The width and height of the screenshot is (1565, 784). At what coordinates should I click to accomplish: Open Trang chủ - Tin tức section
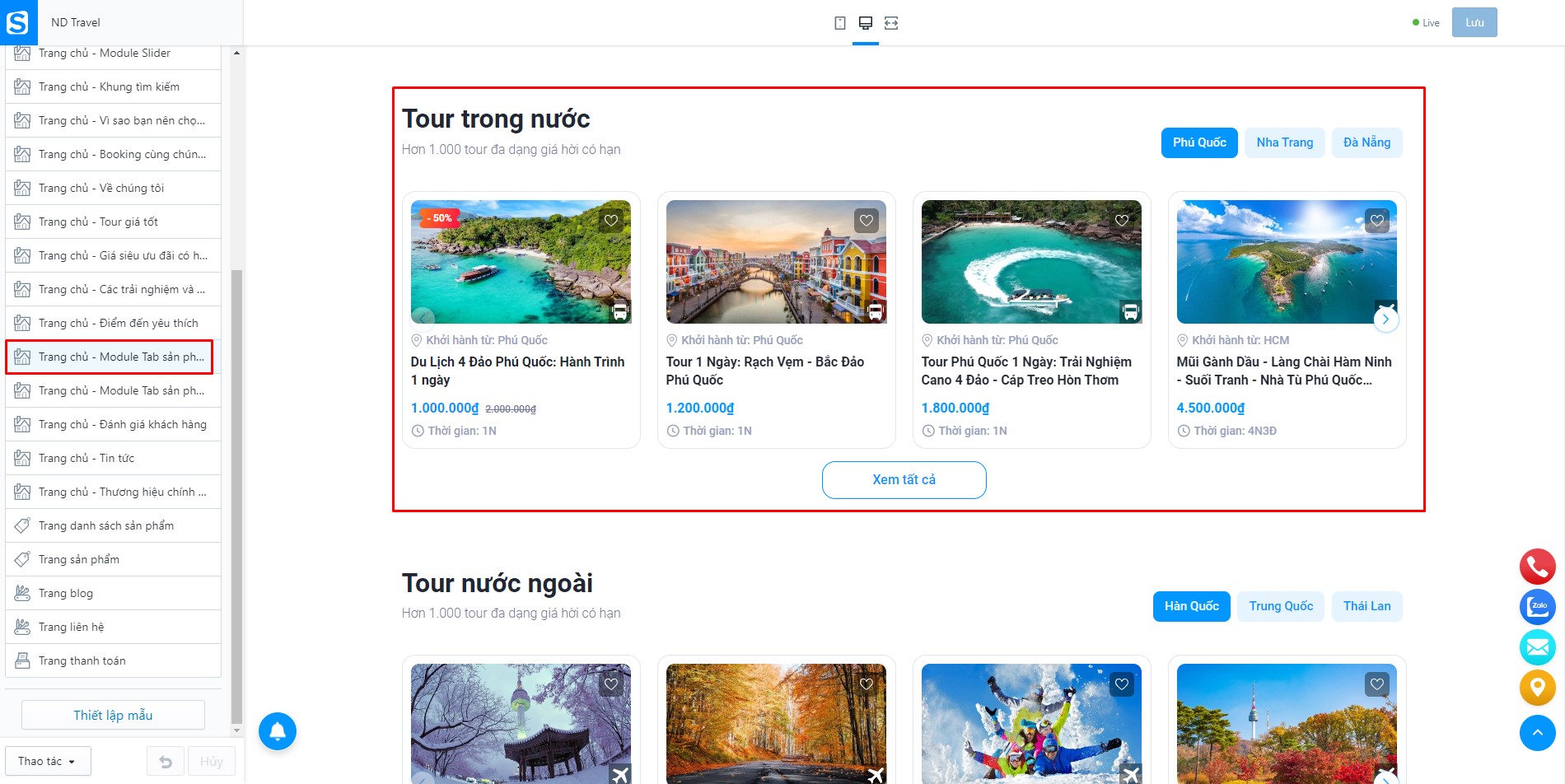tap(113, 458)
